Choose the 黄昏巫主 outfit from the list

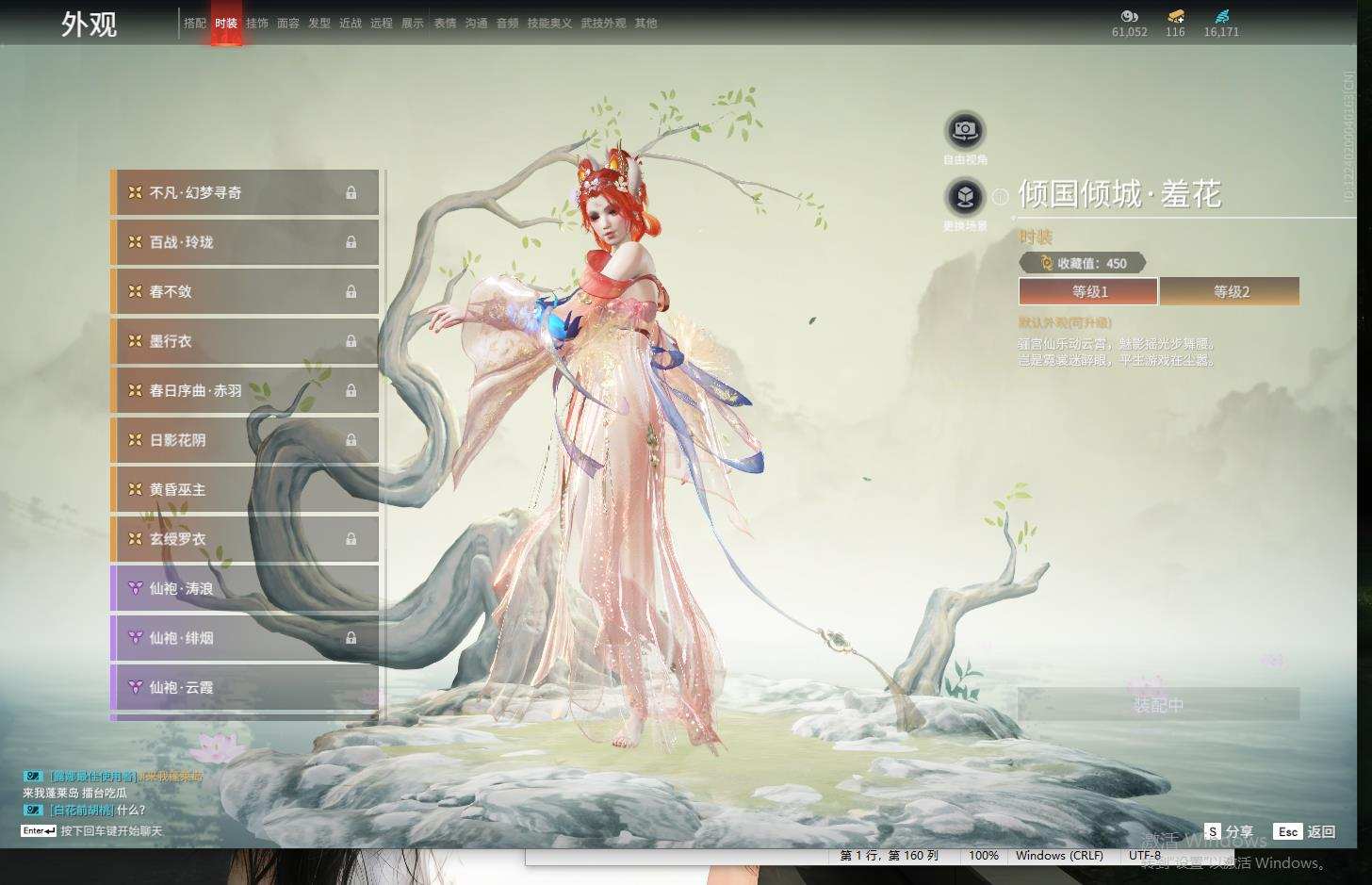click(x=245, y=489)
